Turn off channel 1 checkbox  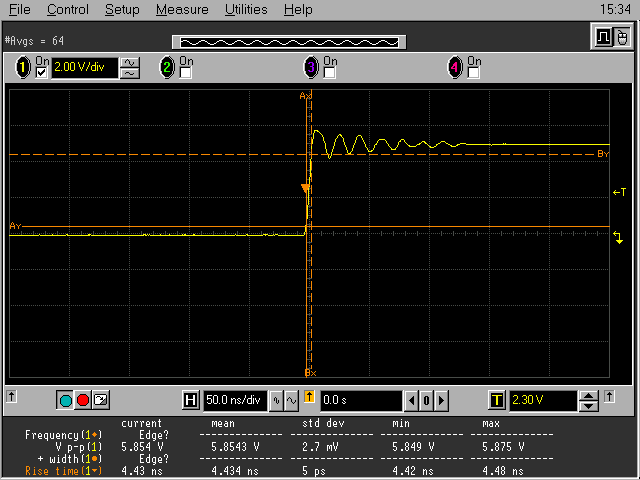coord(42,73)
